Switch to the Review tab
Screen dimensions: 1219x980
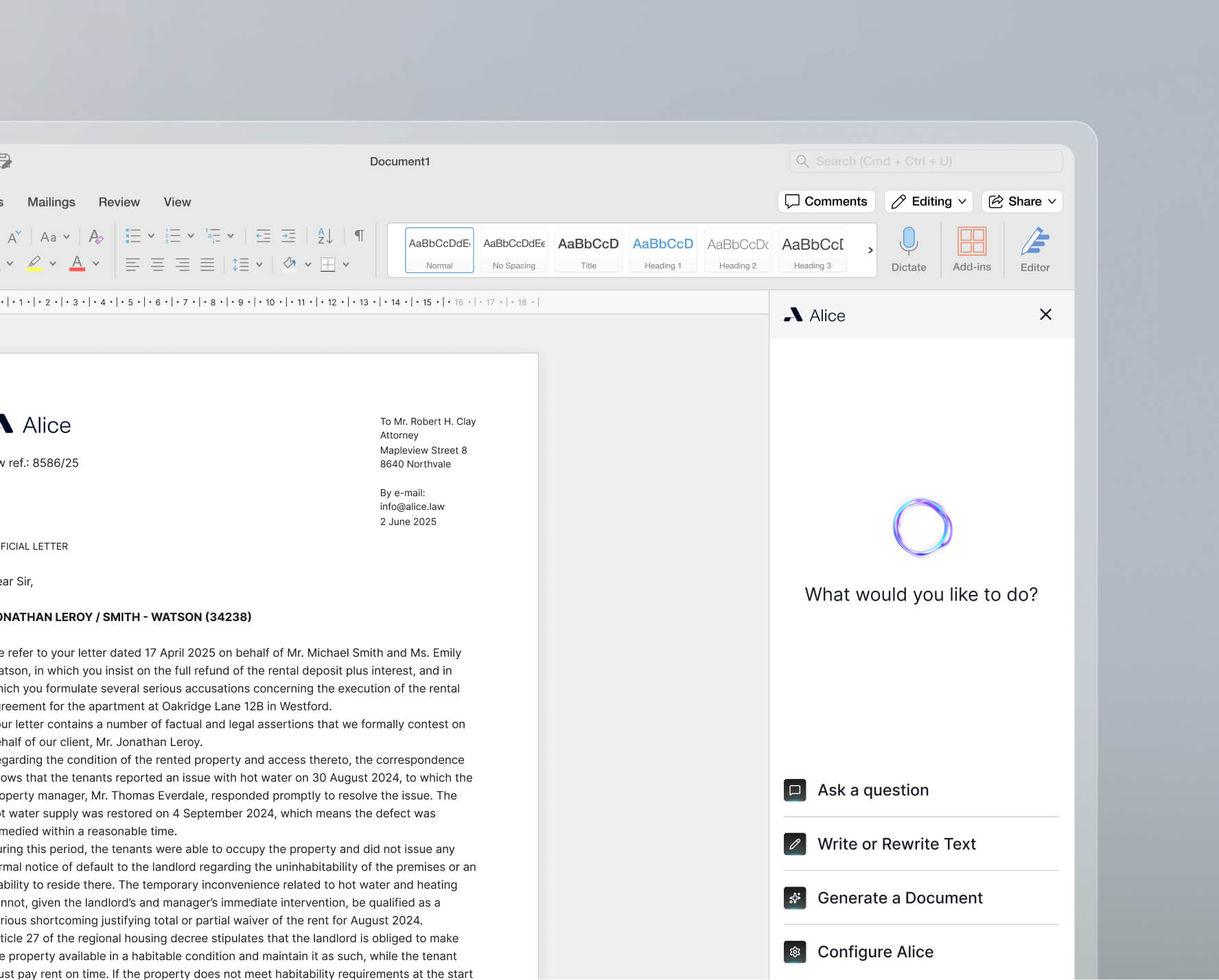tap(119, 202)
